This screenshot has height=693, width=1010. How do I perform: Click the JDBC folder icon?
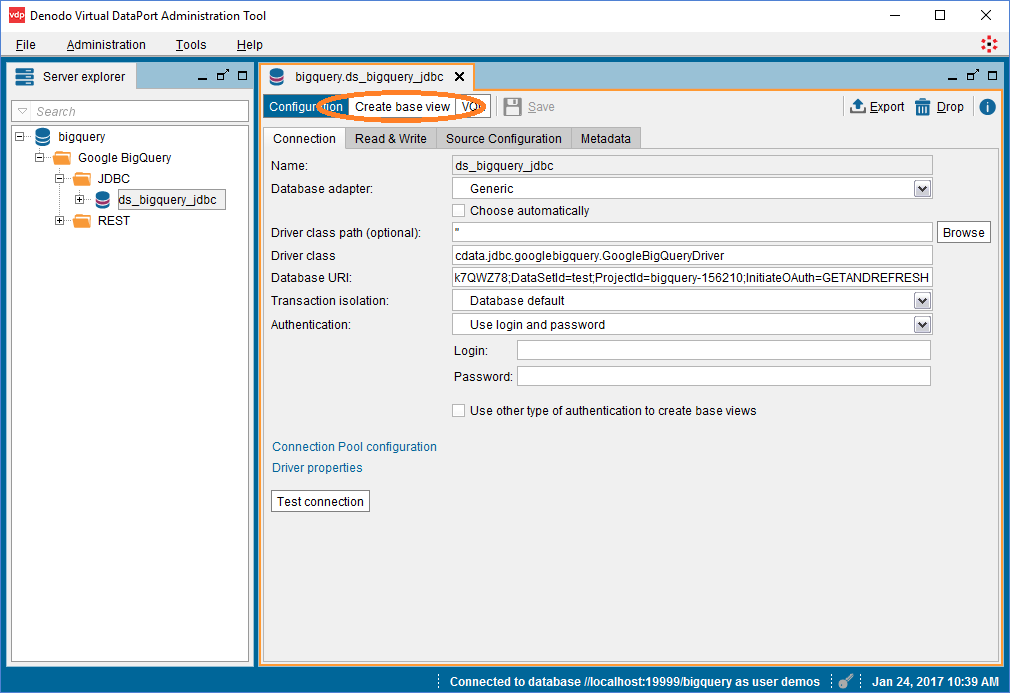tap(82, 178)
